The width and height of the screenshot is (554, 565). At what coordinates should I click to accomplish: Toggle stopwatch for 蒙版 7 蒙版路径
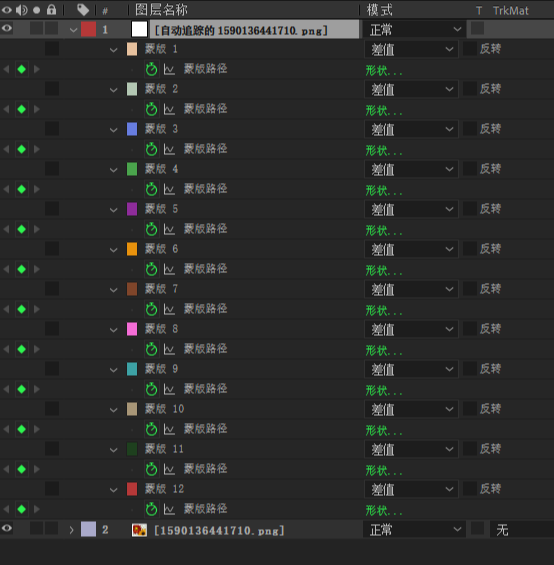pos(151,309)
